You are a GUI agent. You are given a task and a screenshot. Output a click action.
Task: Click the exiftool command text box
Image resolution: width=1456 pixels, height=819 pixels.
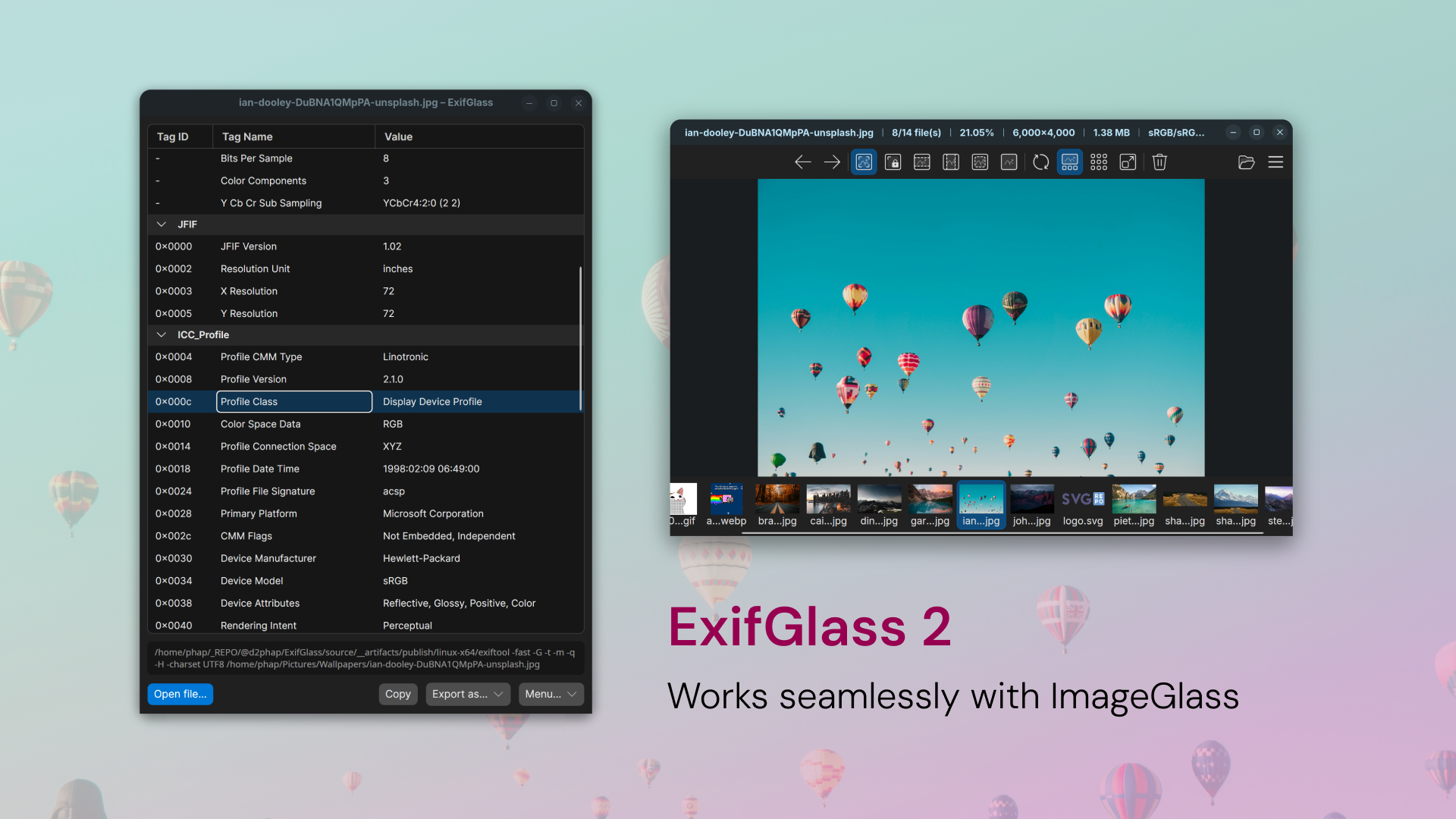coord(366,658)
